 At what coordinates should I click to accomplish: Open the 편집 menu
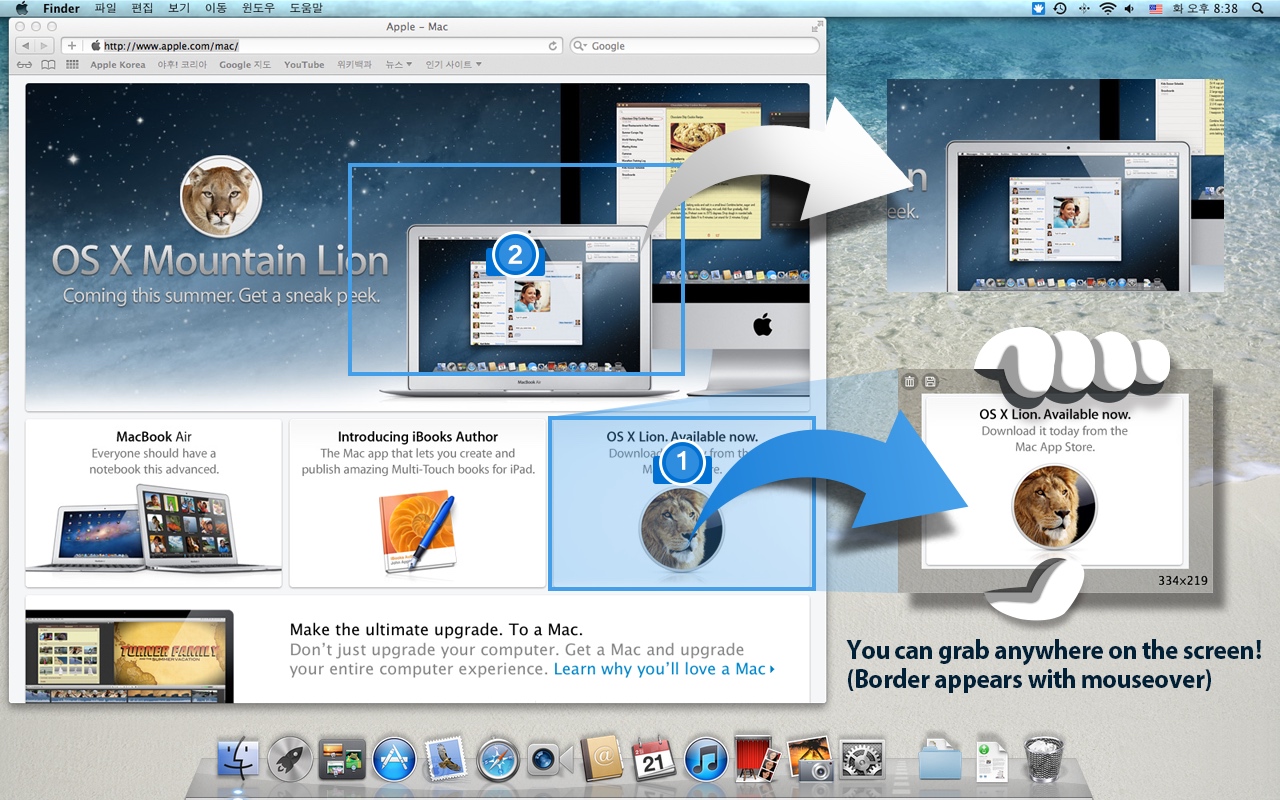(142, 8)
